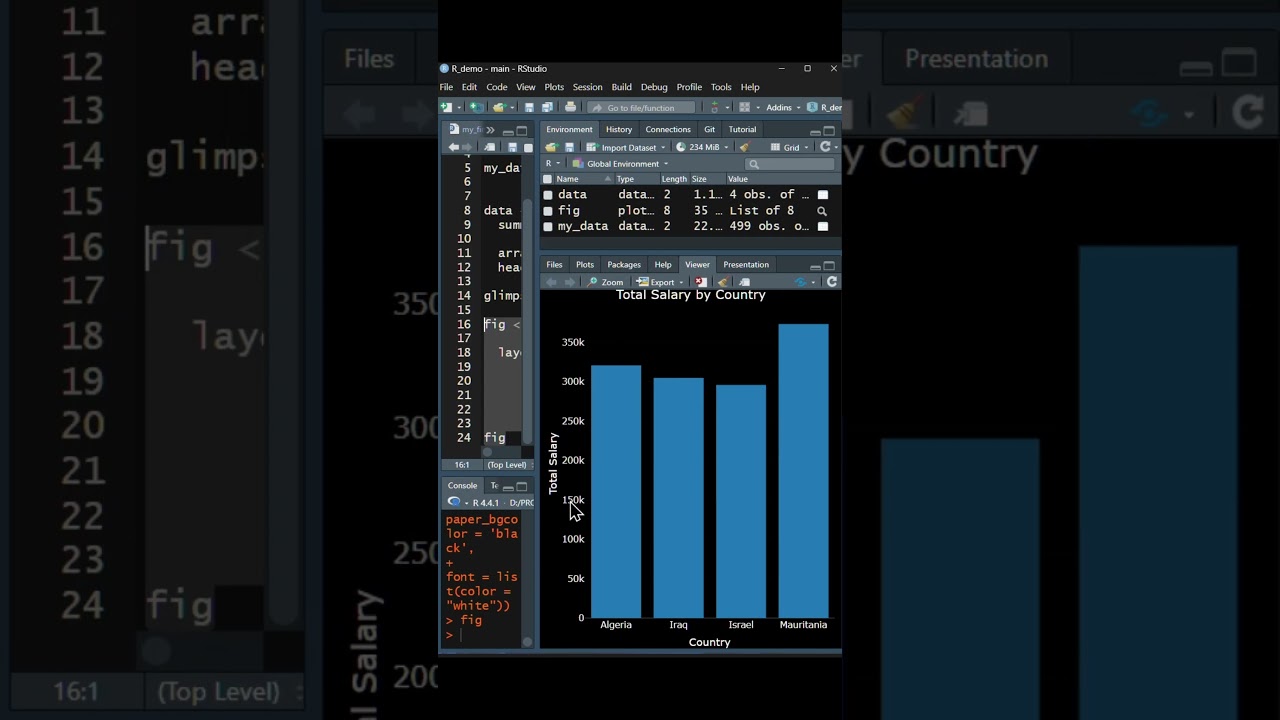View the my_data table grid icon
The image size is (1280, 720).
823,227
